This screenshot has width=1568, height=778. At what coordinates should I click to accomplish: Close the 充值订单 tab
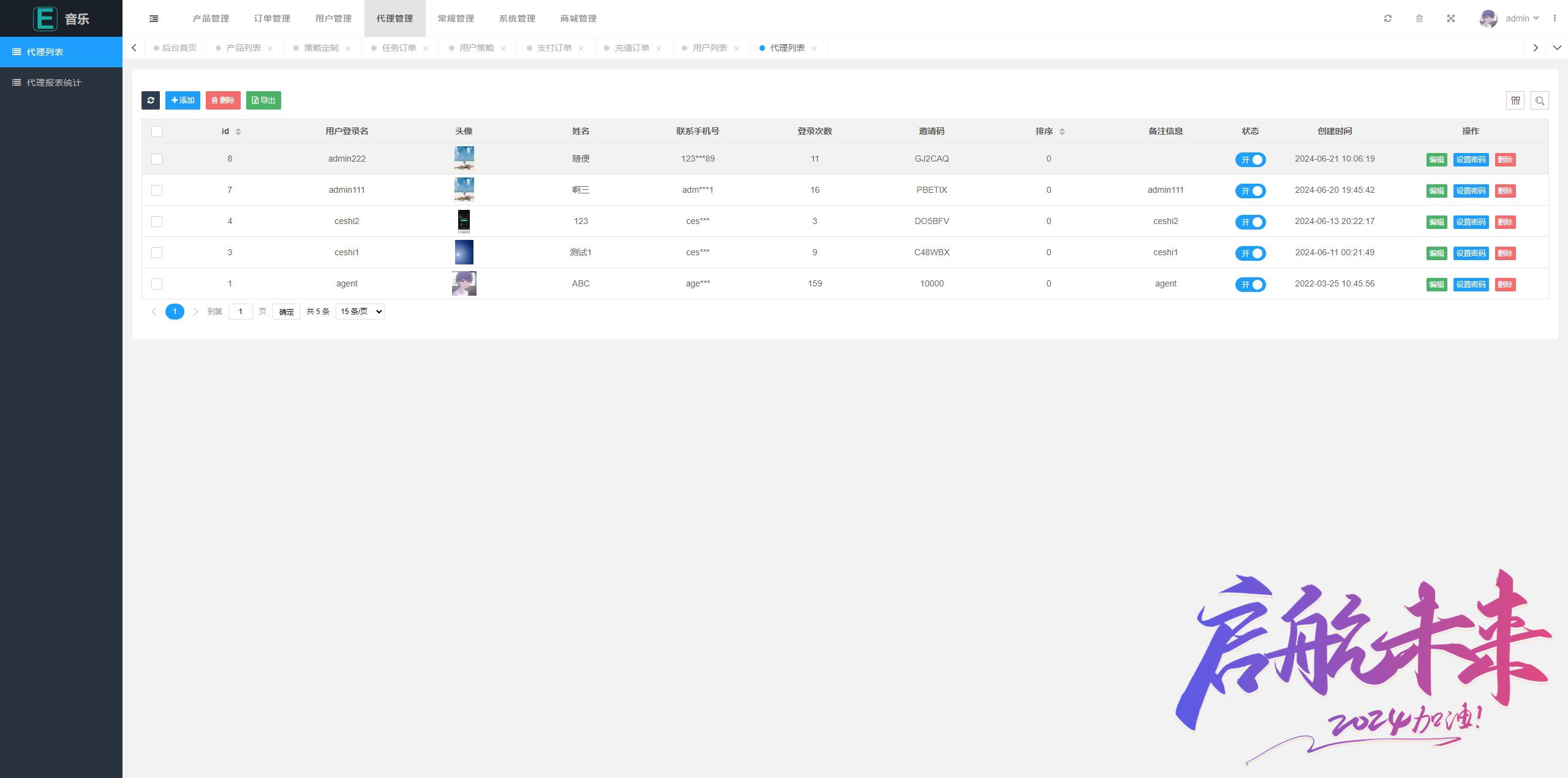659,48
